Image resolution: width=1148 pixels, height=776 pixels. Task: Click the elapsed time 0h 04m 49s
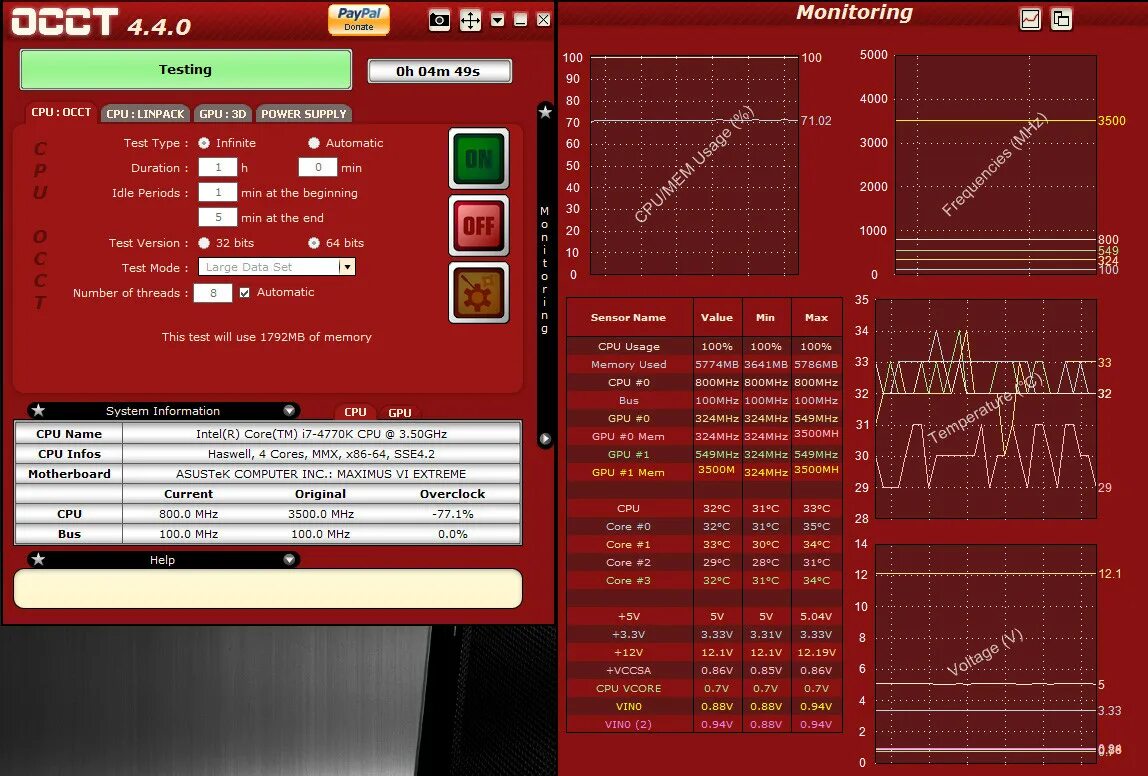[439, 71]
